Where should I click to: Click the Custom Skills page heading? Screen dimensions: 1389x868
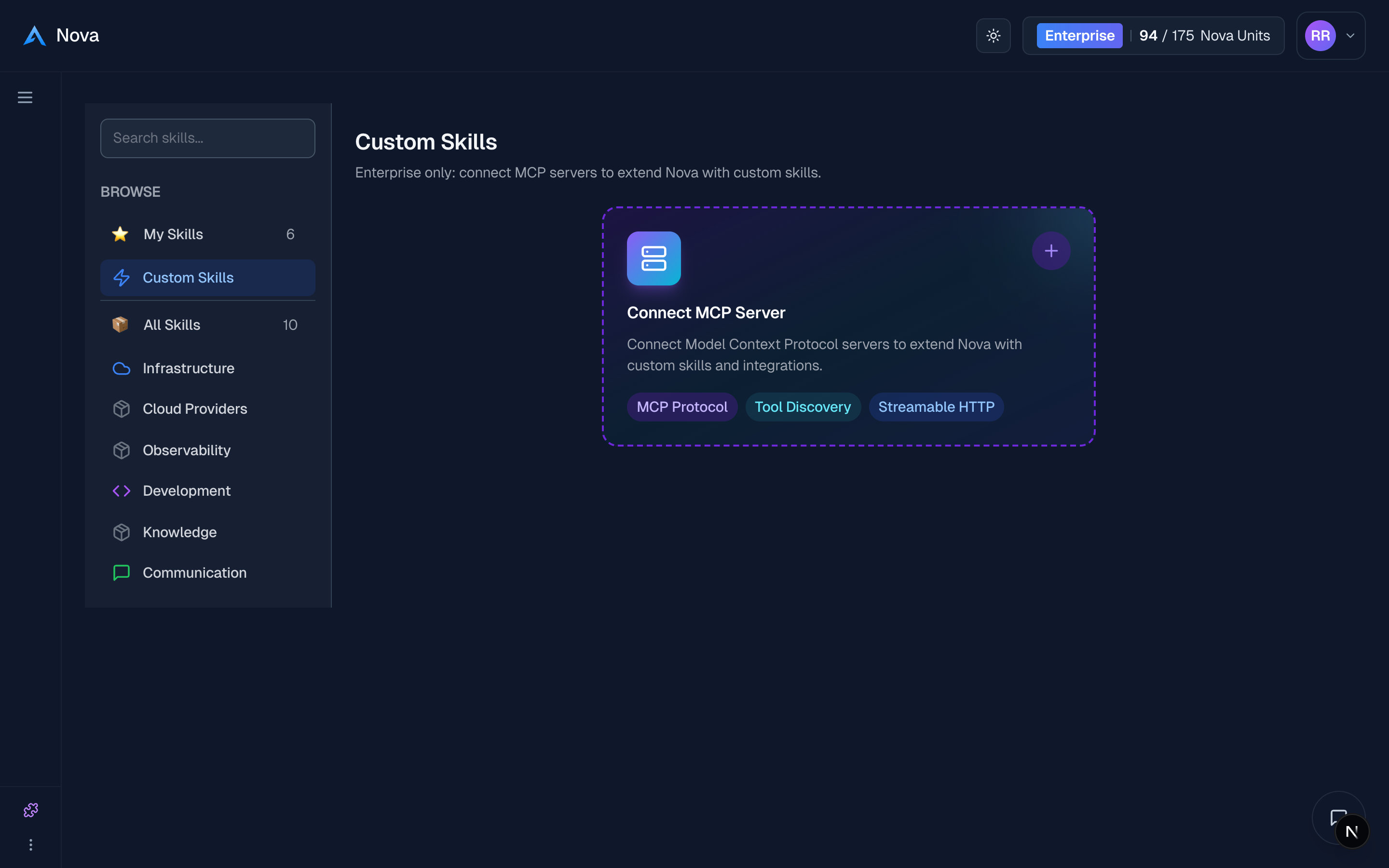pyautogui.click(x=426, y=142)
